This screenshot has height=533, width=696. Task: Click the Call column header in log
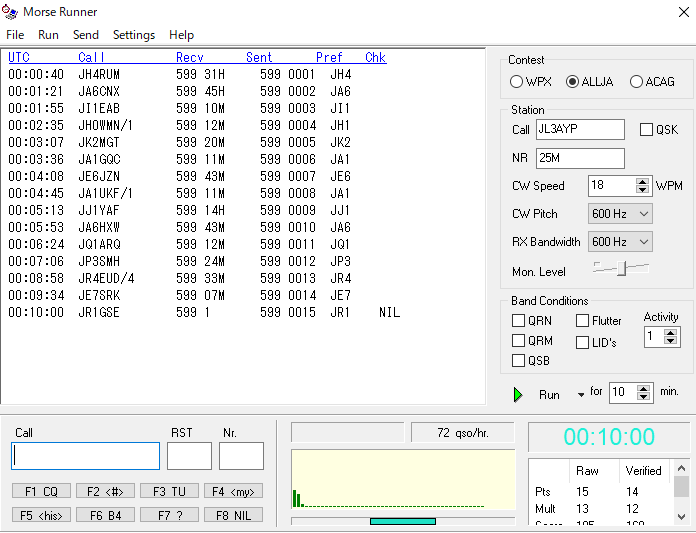tap(91, 57)
